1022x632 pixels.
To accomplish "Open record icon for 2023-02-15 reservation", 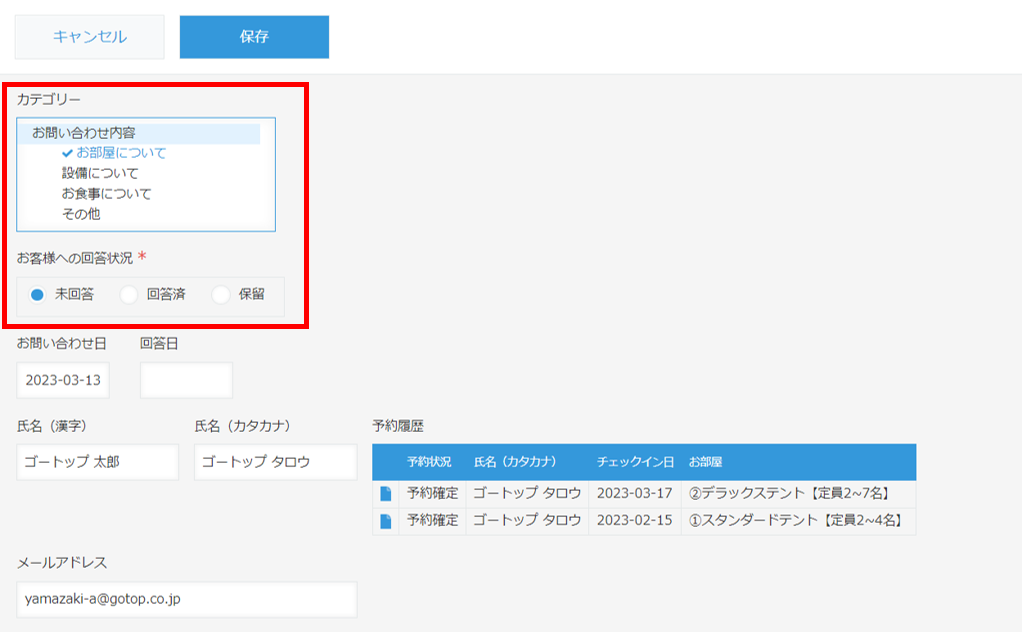I will pyautogui.click(x=386, y=521).
